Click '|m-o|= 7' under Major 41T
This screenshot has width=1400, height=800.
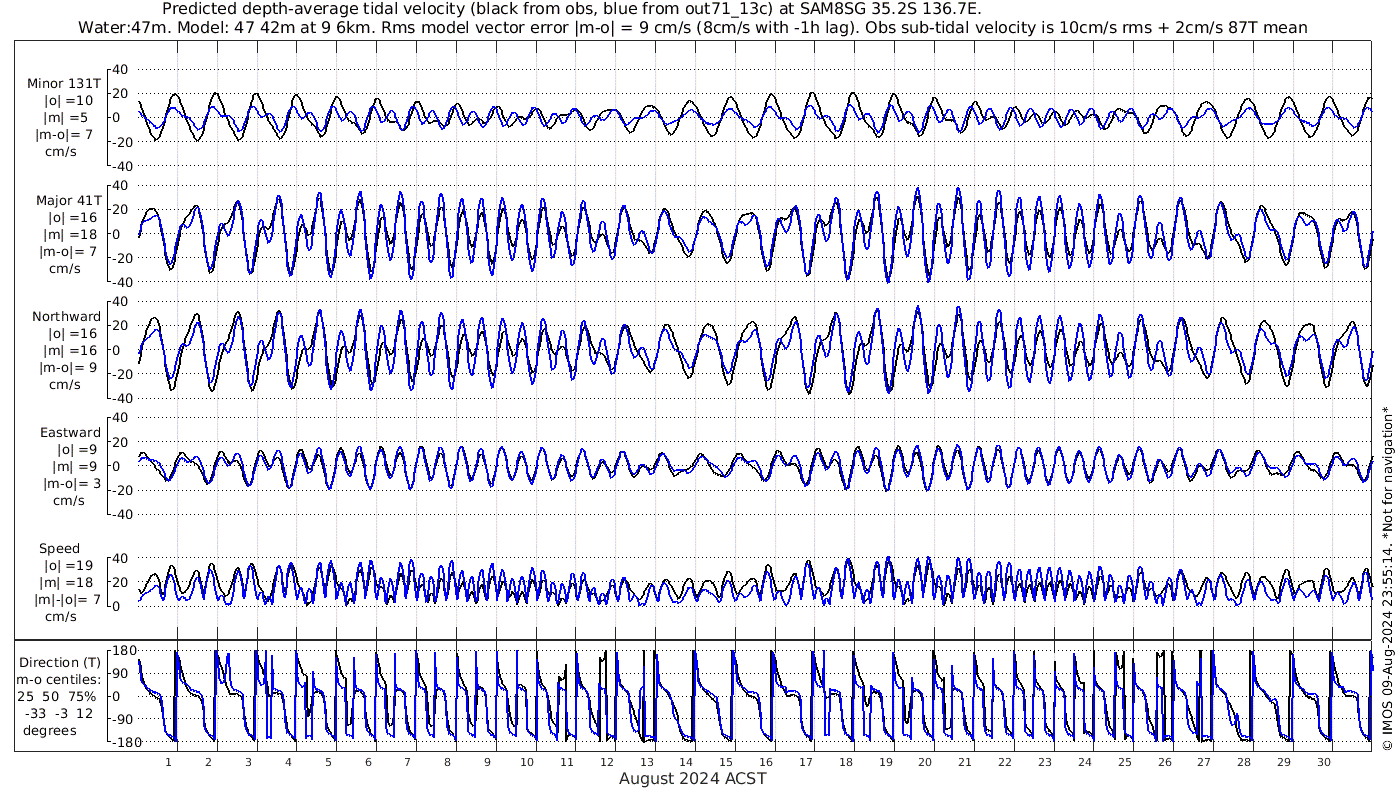(66, 252)
